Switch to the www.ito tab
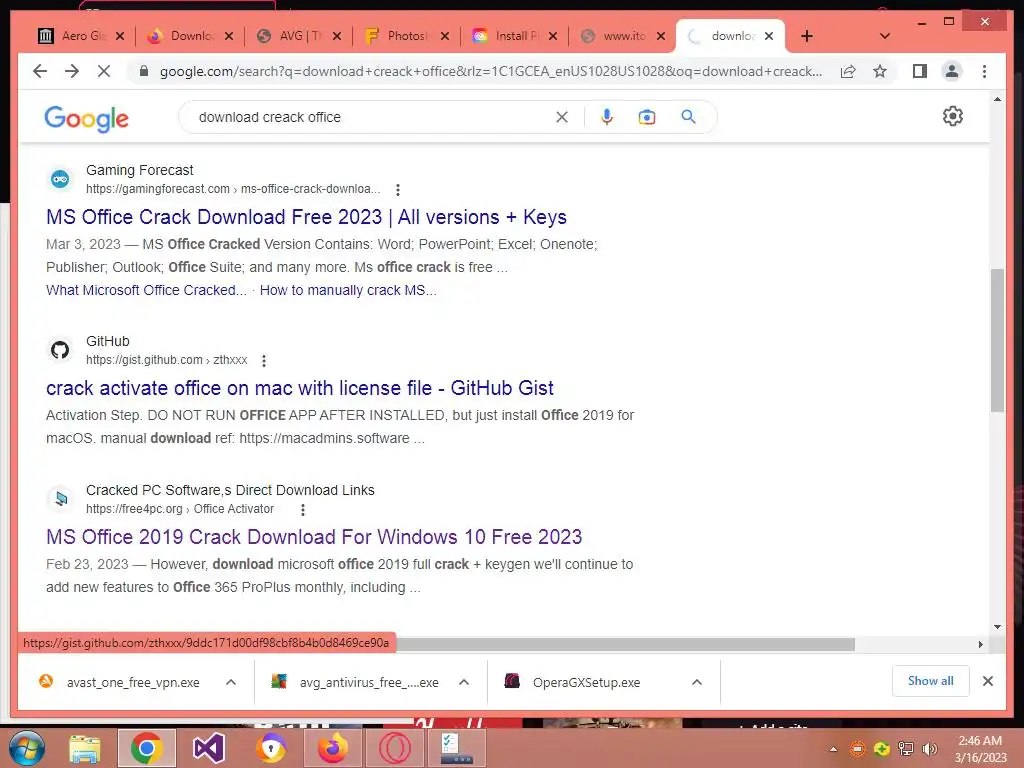 coord(623,36)
